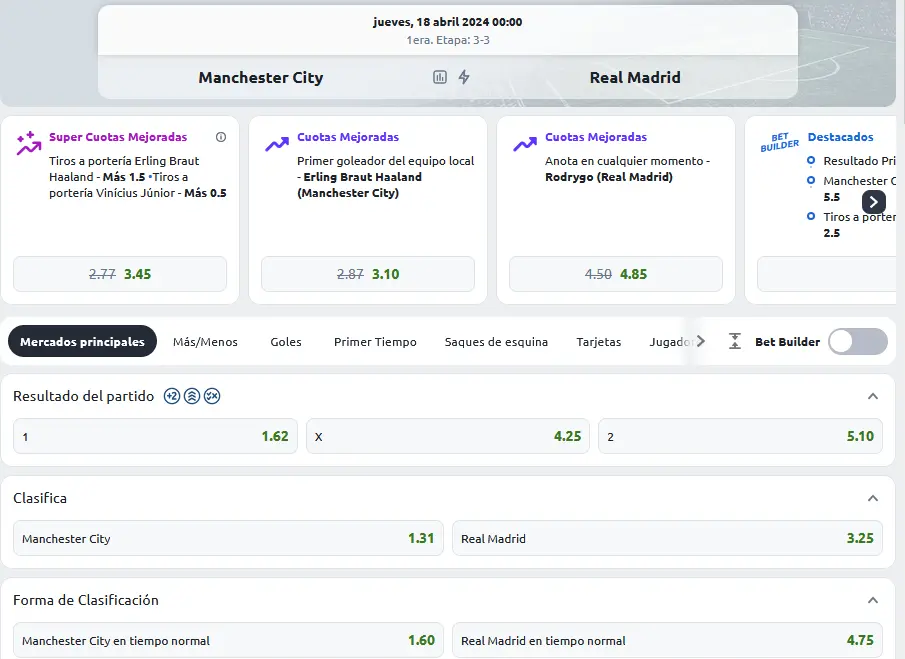Collapse the Forma de Clasificación section

point(873,600)
